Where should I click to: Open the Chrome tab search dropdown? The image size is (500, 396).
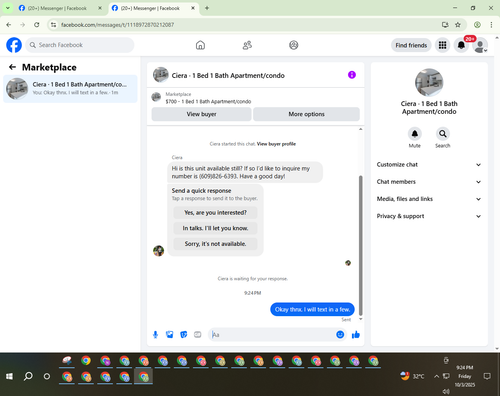[8, 8]
